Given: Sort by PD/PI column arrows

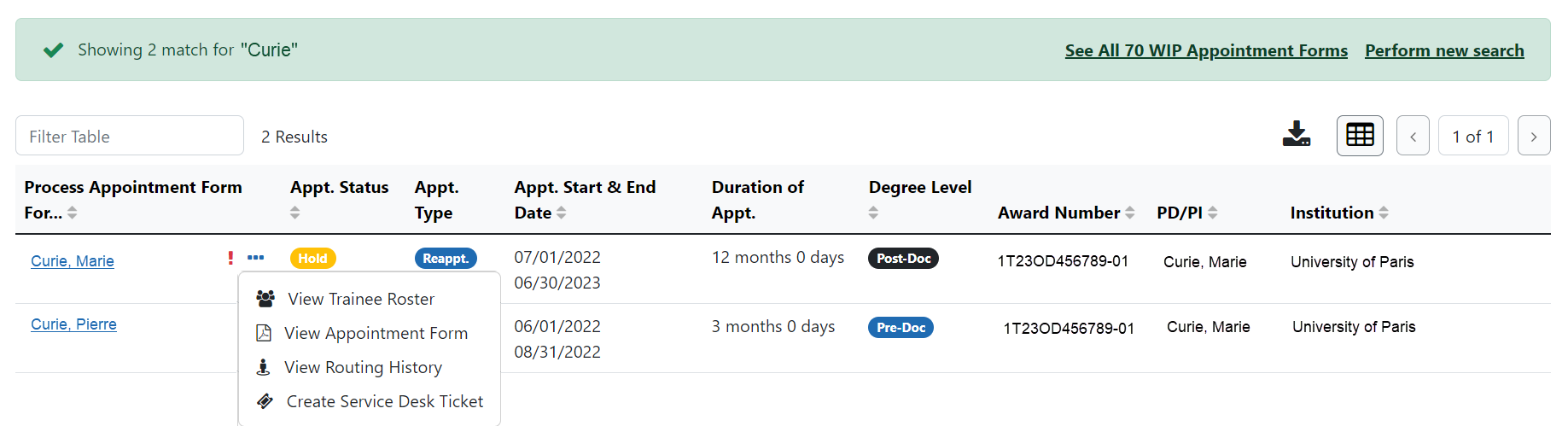Looking at the screenshot, I should (1213, 213).
